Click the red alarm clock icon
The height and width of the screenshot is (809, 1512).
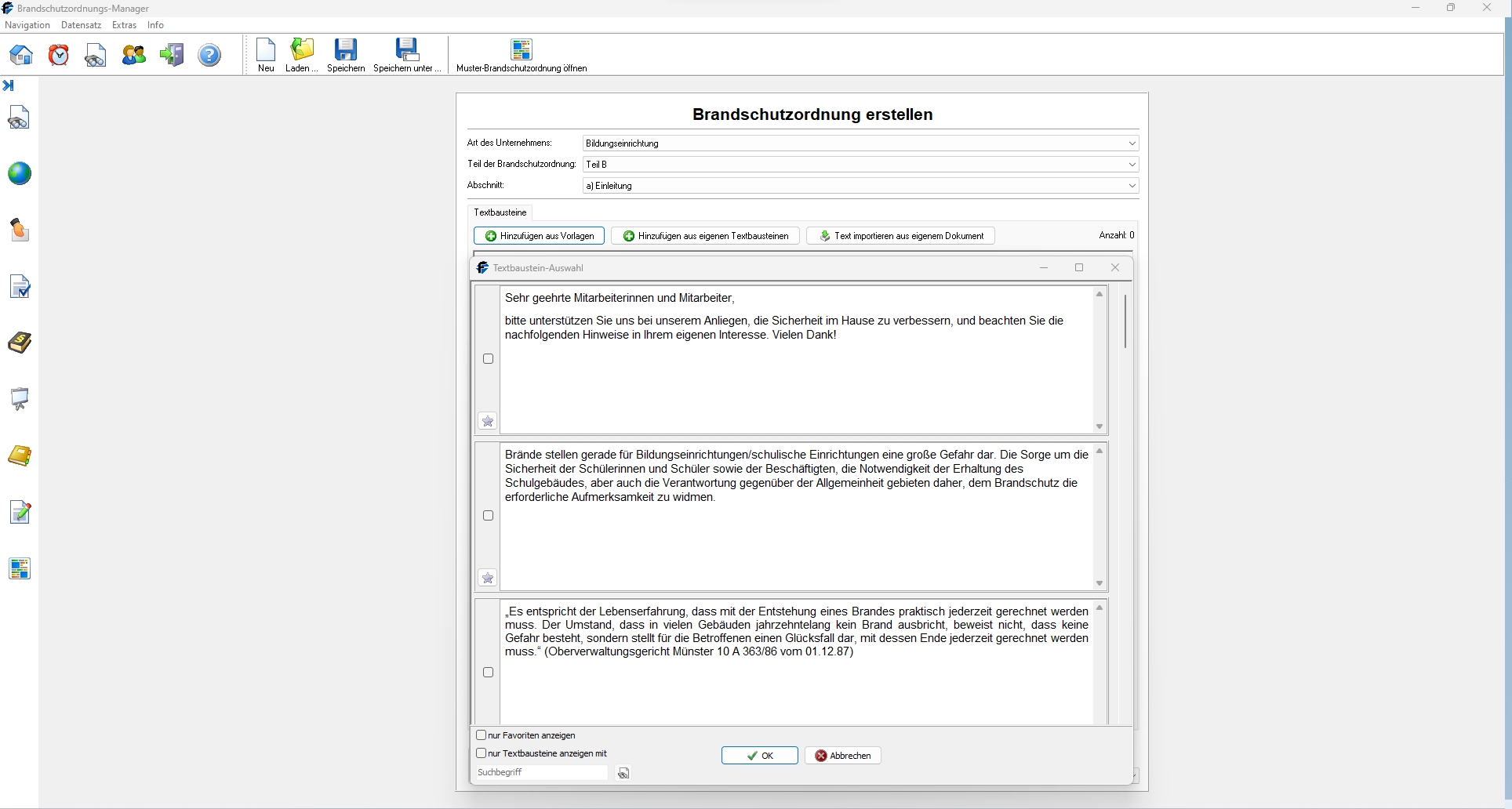(x=59, y=55)
